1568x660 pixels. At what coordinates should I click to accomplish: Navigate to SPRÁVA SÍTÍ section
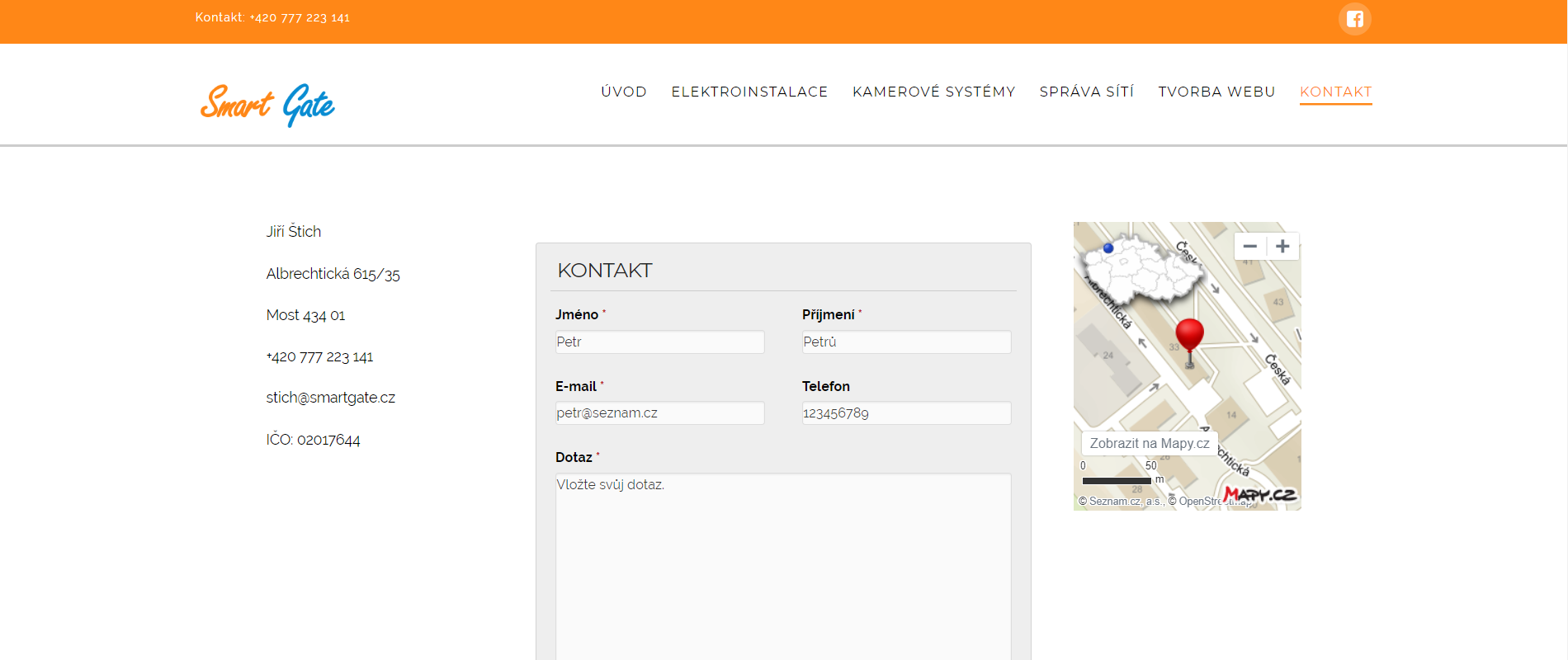pos(1086,92)
